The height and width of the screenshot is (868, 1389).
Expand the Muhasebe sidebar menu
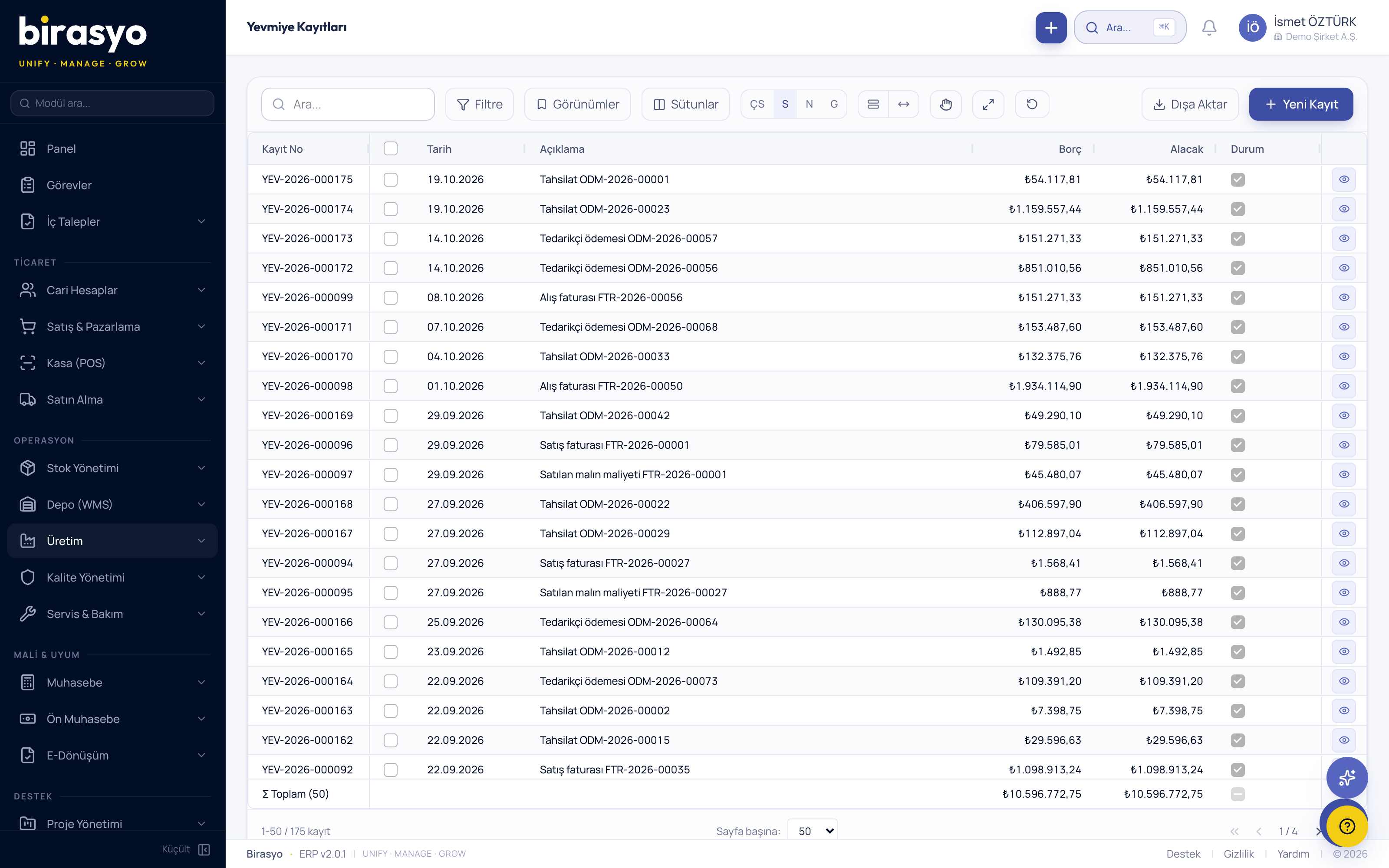click(x=112, y=682)
